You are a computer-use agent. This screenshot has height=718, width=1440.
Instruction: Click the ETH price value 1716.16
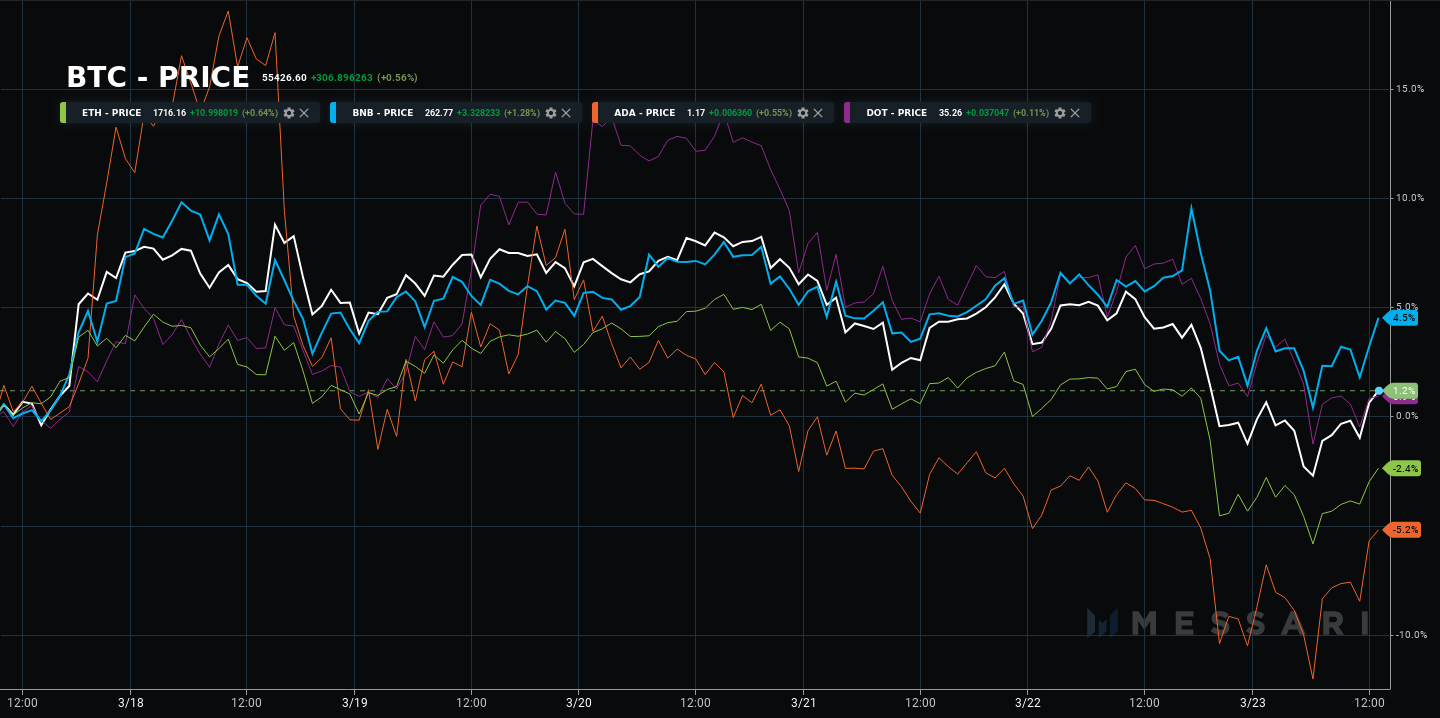(x=169, y=113)
